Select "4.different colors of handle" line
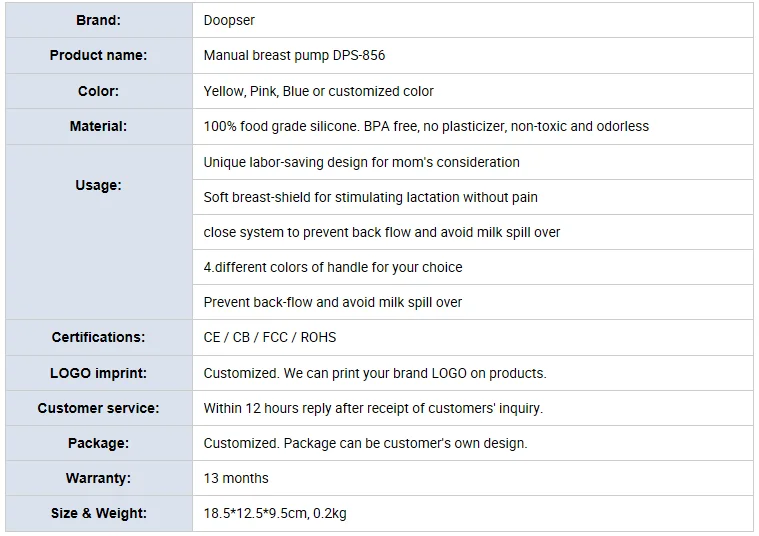Screen dimensions: 759x536 pyautogui.click(x=332, y=267)
